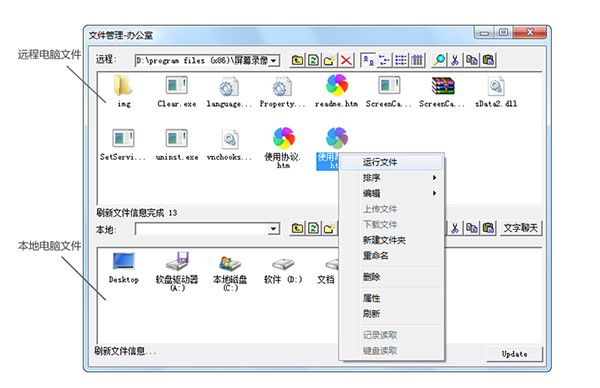Copy using the remote toolbar copy icon

pos(471,60)
